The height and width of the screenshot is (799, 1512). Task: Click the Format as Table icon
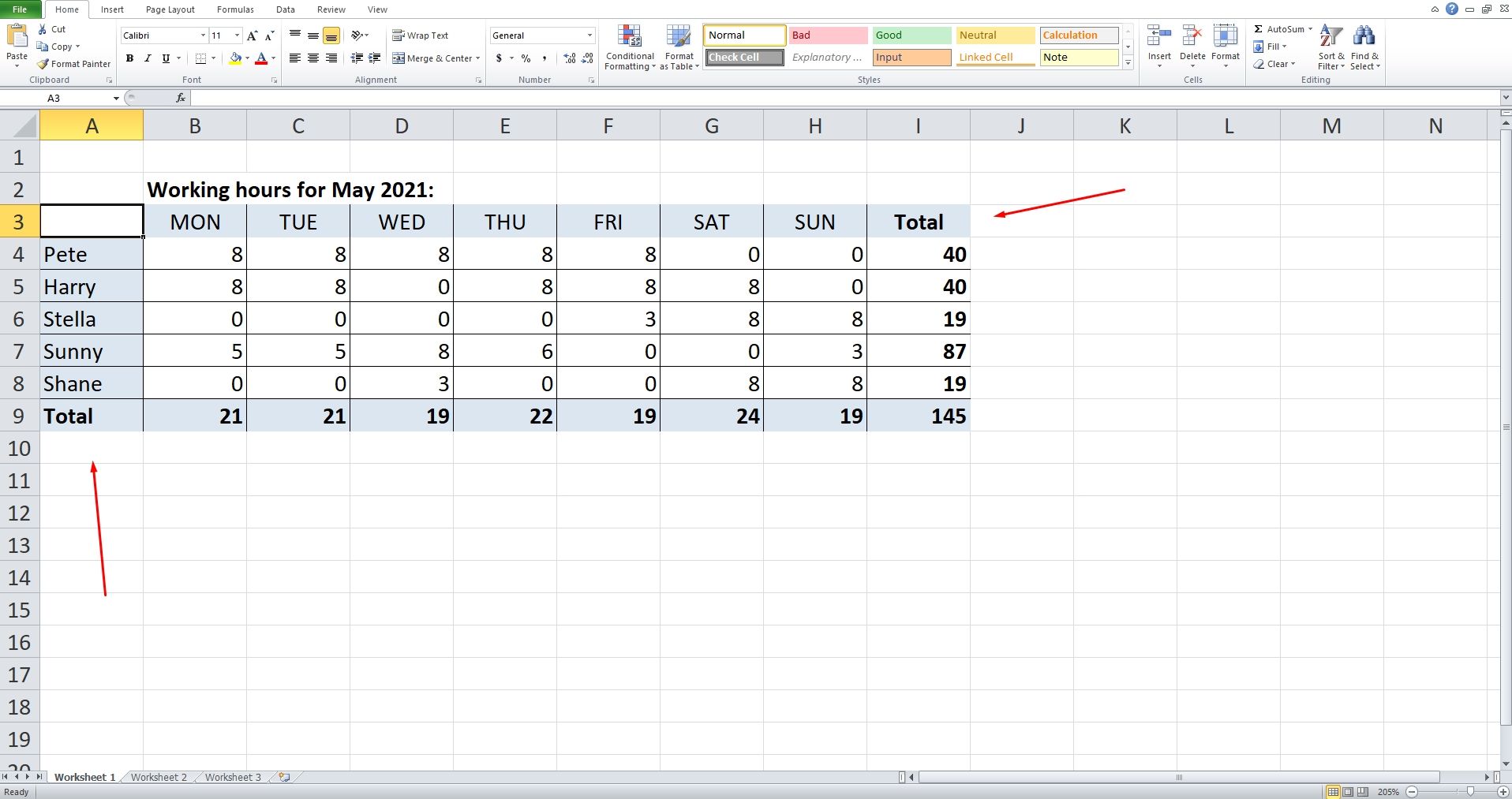(x=679, y=36)
